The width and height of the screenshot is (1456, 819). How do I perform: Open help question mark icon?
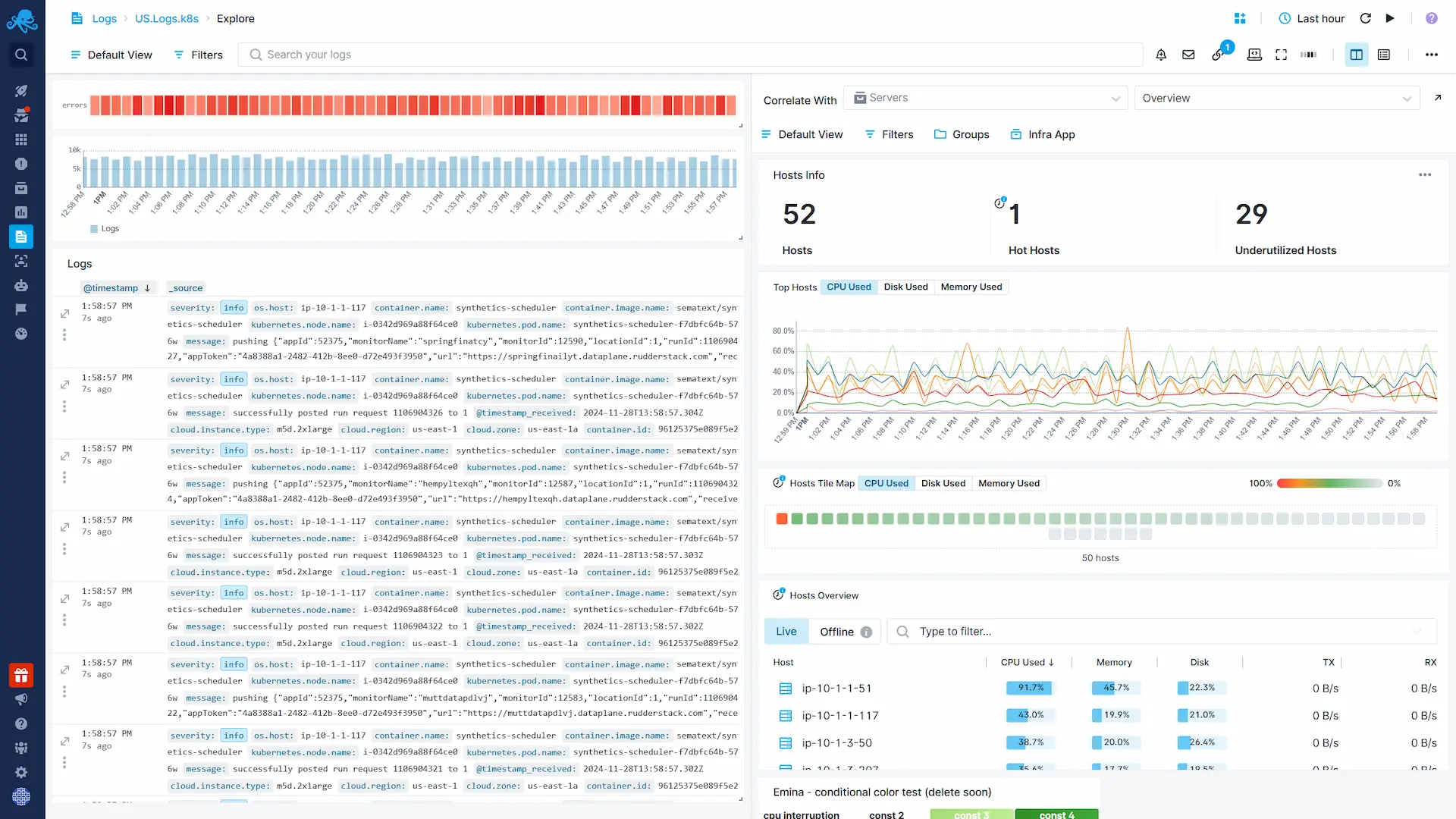pos(1431,18)
